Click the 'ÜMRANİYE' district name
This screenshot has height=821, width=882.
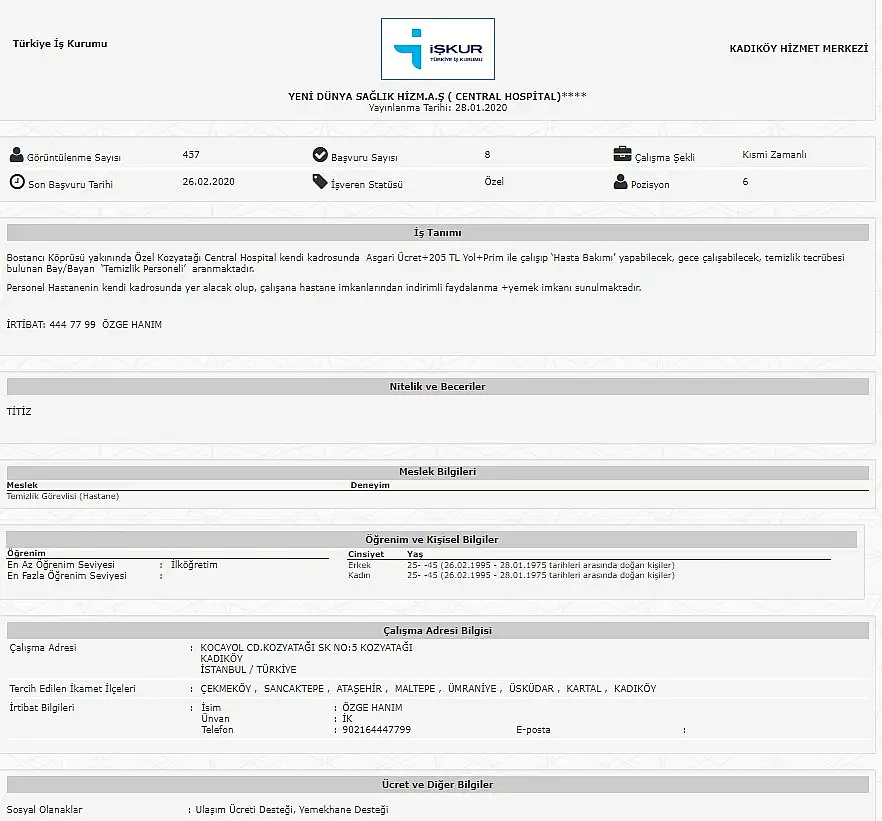coord(472,689)
